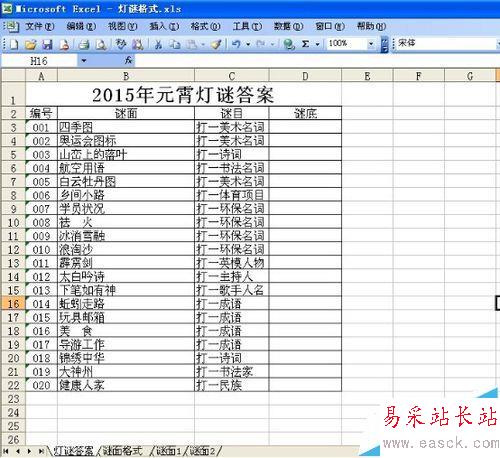Open the 插入 (Insert) menu
Screen dimensions: 500x458
[x=164, y=26]
